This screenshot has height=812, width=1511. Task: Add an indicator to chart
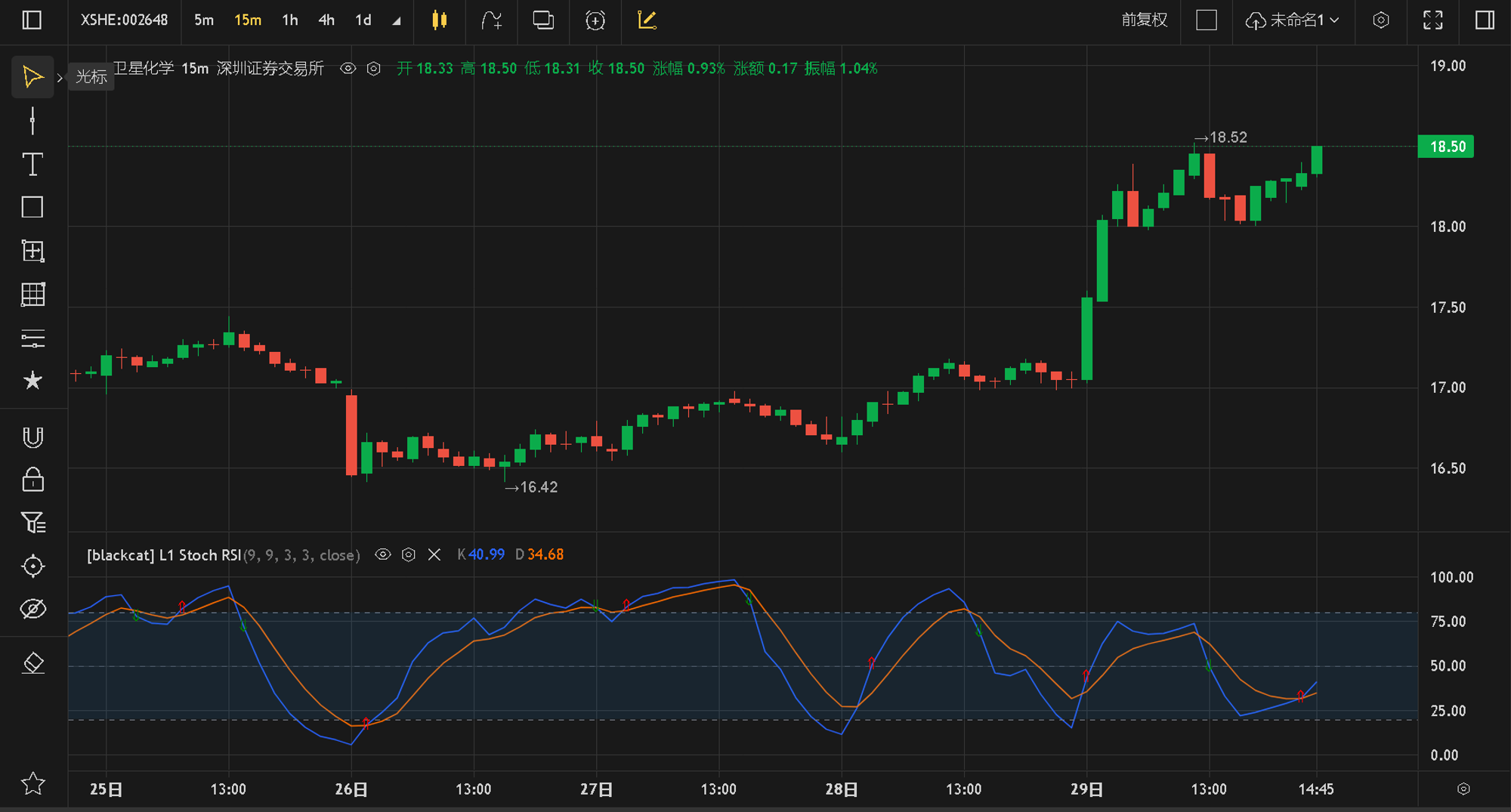(x=492, y=20)
